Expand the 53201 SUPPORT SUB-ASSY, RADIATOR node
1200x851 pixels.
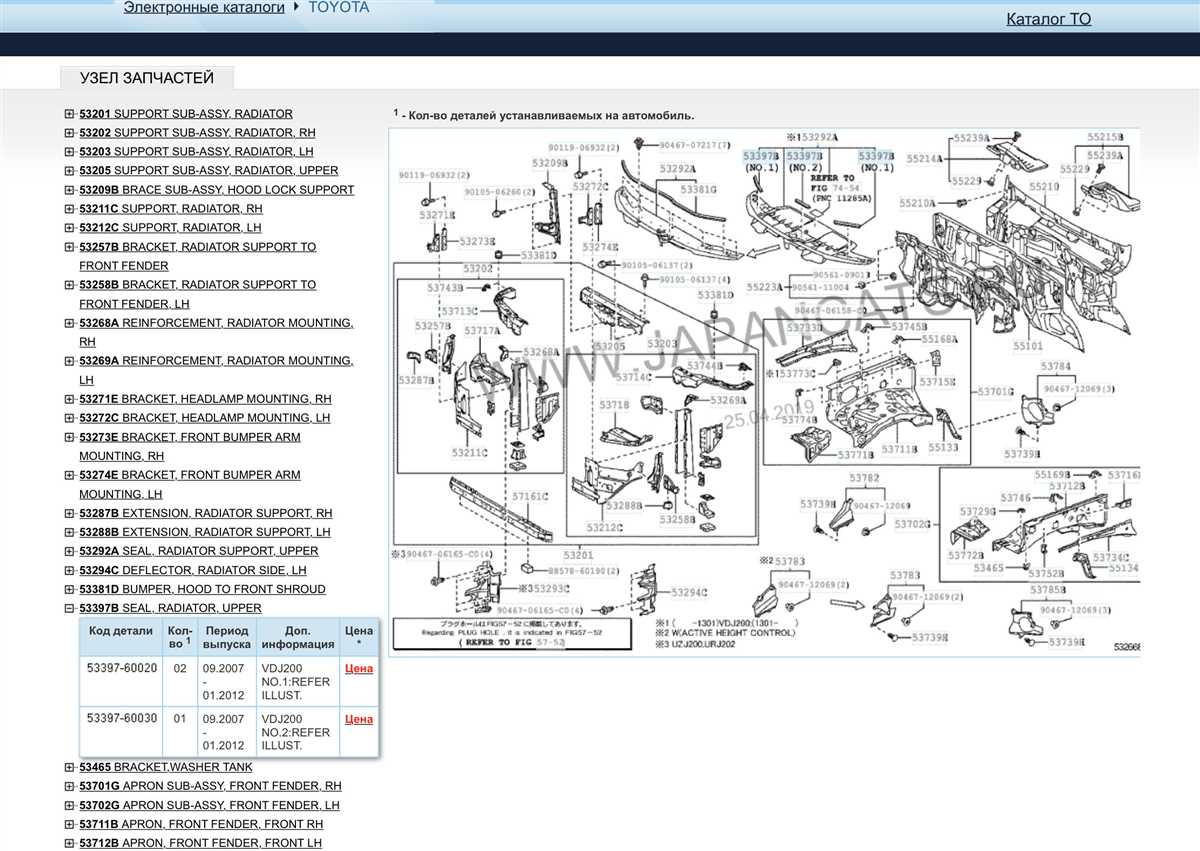pyautogui.click(x=68, y=113)
